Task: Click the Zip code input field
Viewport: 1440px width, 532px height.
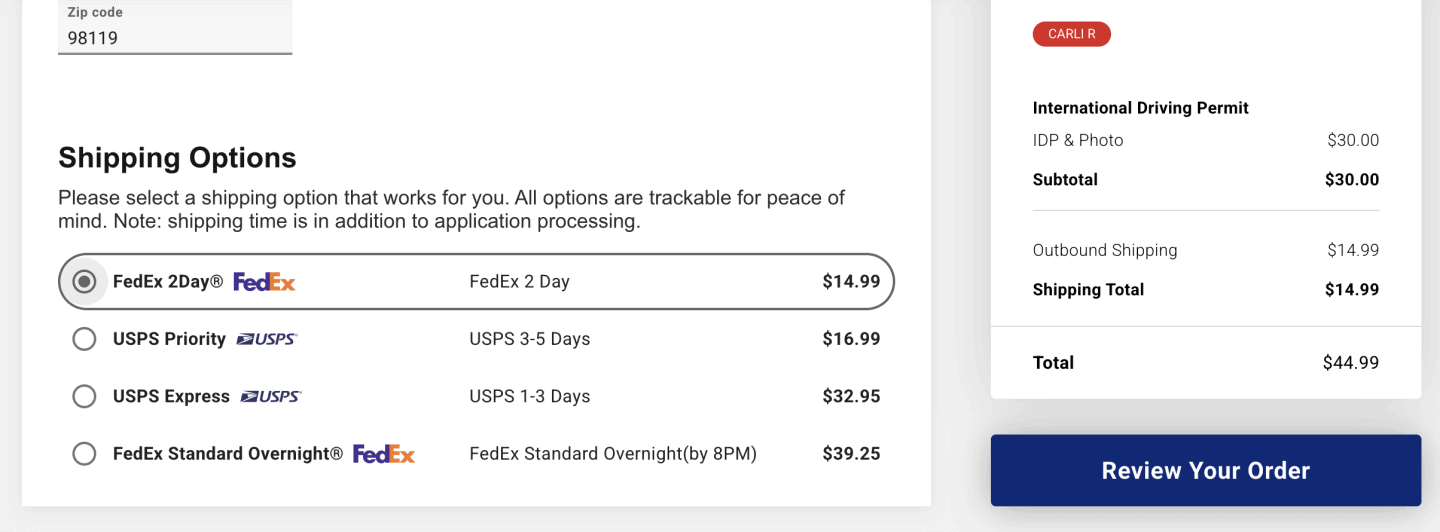Action: pyautogui.click(x=175, y=38)
